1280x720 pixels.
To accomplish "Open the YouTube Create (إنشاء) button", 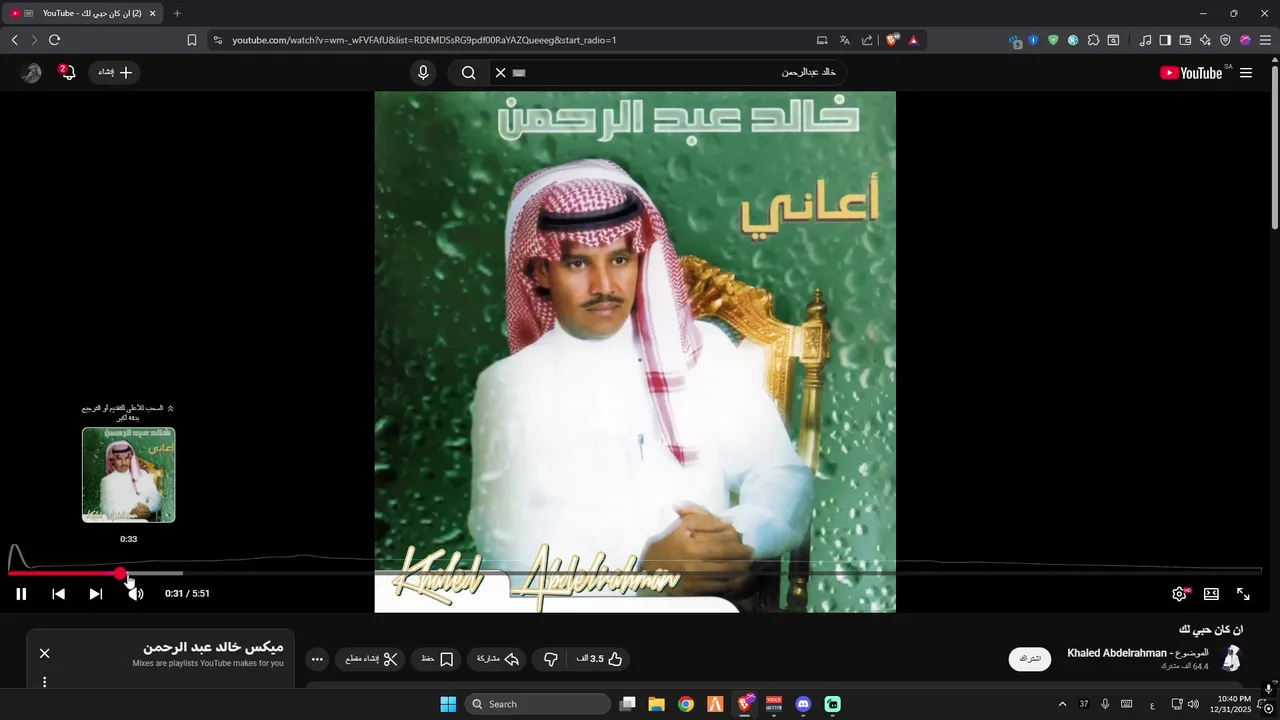I will 115,72.
